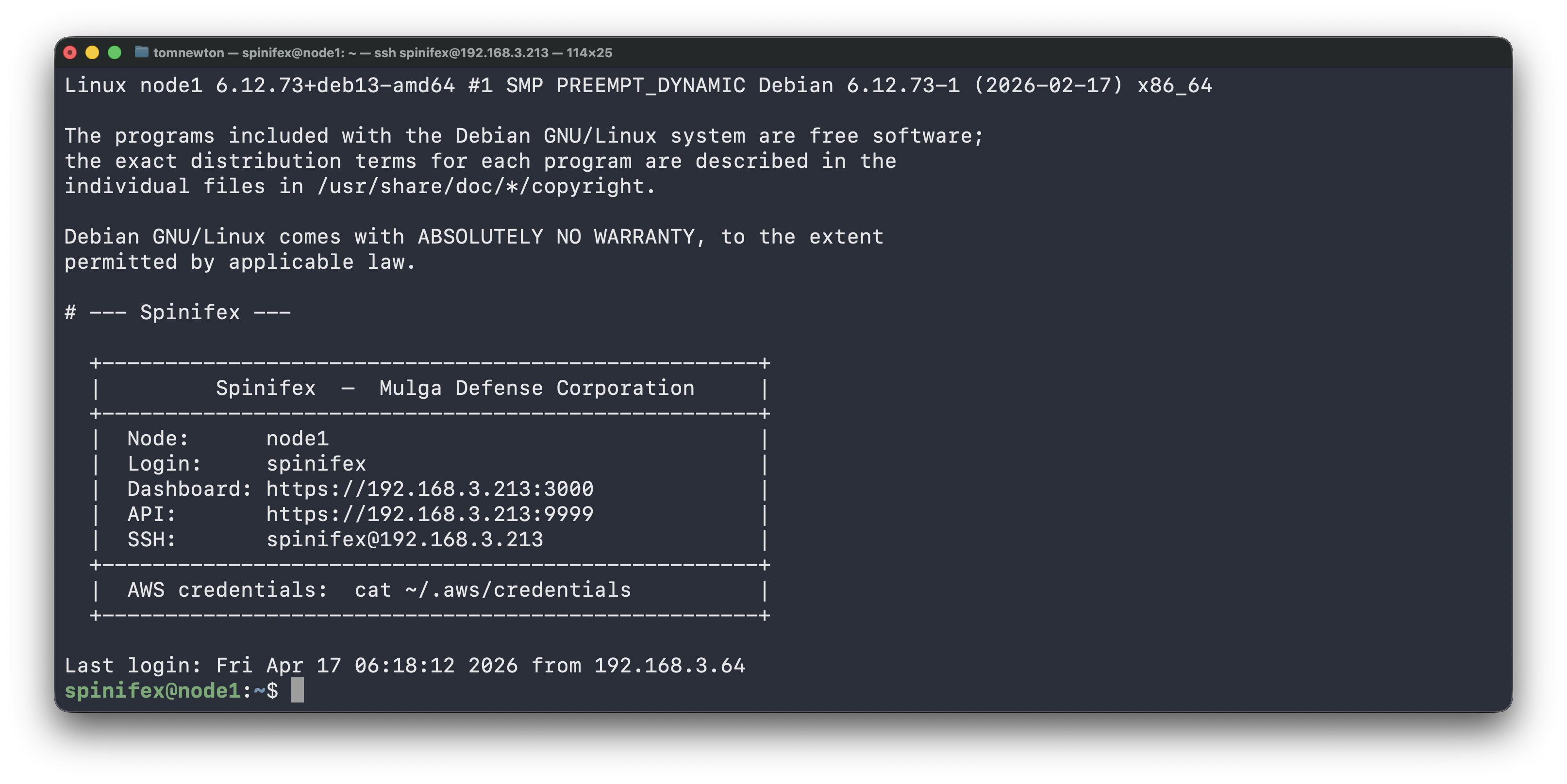Maximize the terminal using the green button
1567x784 pixels.
point(115,53)
